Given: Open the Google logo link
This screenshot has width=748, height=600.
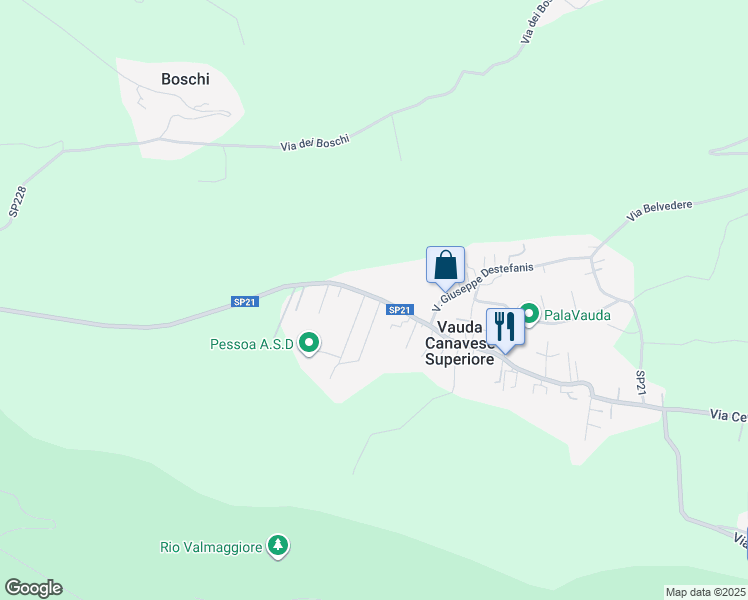Looking at the screenshot, I should coord(33,588).
